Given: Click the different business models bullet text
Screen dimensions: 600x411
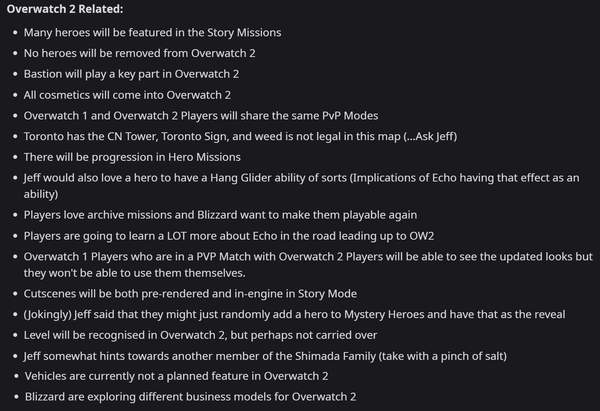Looking at the screenshot, I should [191, 397].
